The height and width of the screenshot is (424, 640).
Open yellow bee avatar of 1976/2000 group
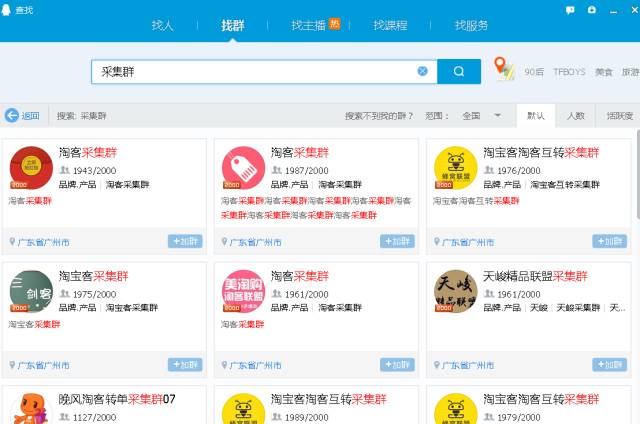pyautogui.click(x=456, y=168)
